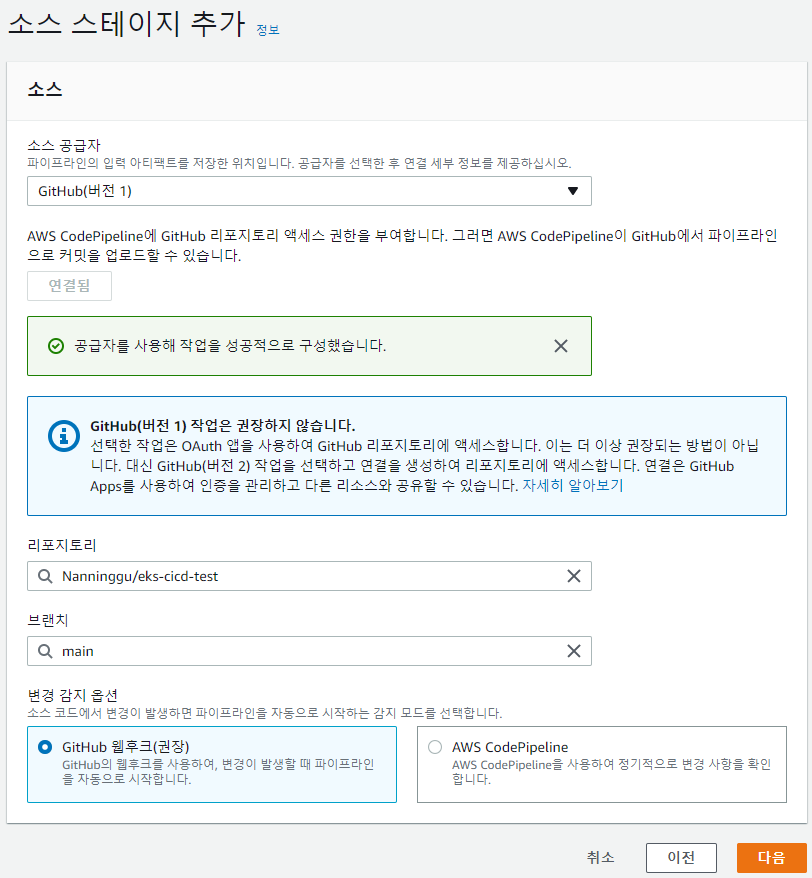The image size is (812, 878).
Task: Expand the 소스 공급자 GitHub(버전 1) dropdown
Action: tap(309, 191)
